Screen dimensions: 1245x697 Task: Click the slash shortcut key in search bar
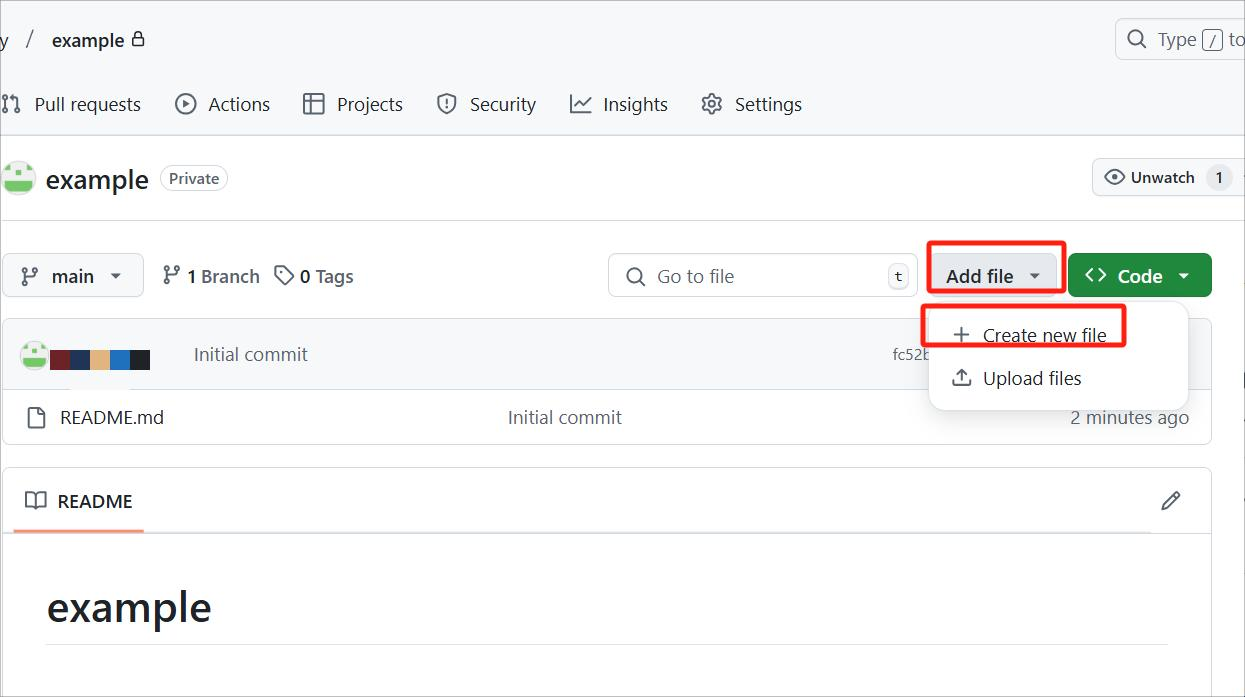pyautogui.click(x=1212, y=40)
